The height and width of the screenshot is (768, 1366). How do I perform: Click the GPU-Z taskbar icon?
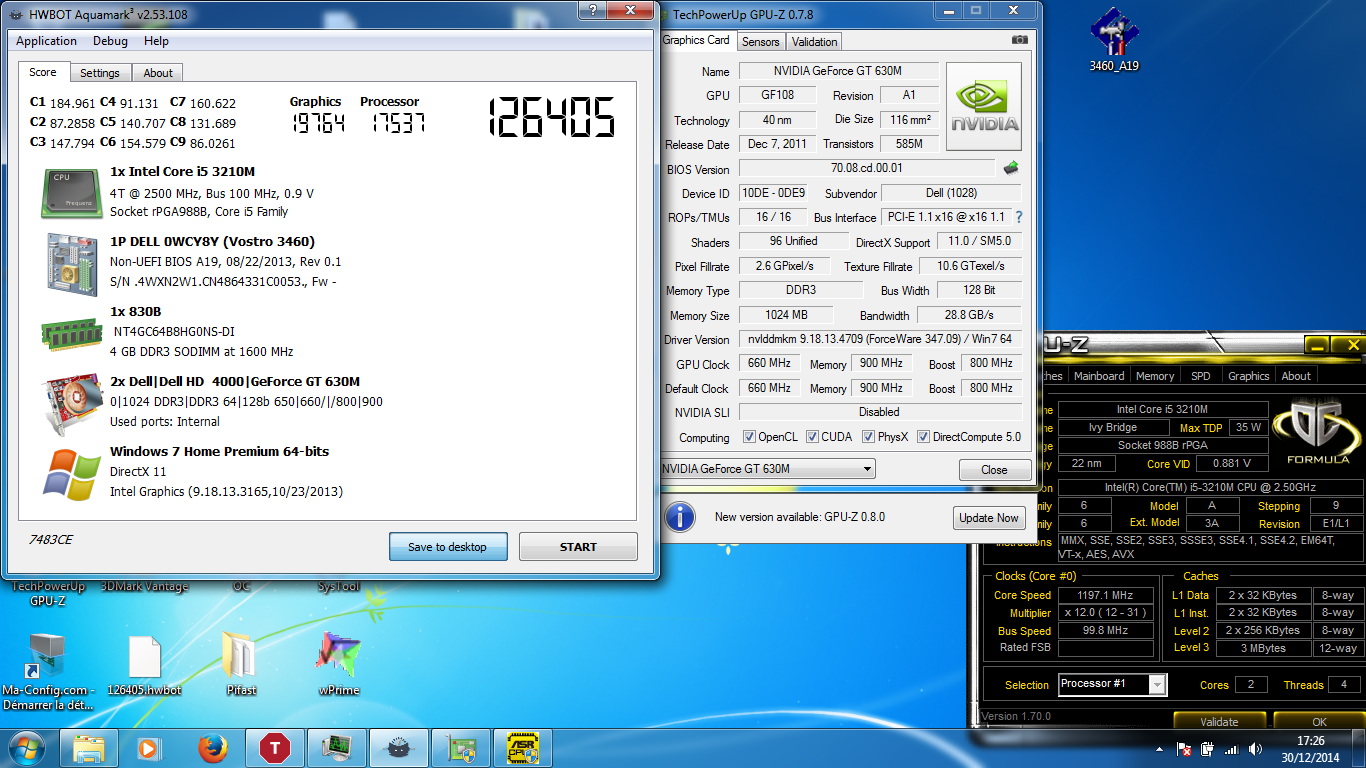[x=461, y=748]
